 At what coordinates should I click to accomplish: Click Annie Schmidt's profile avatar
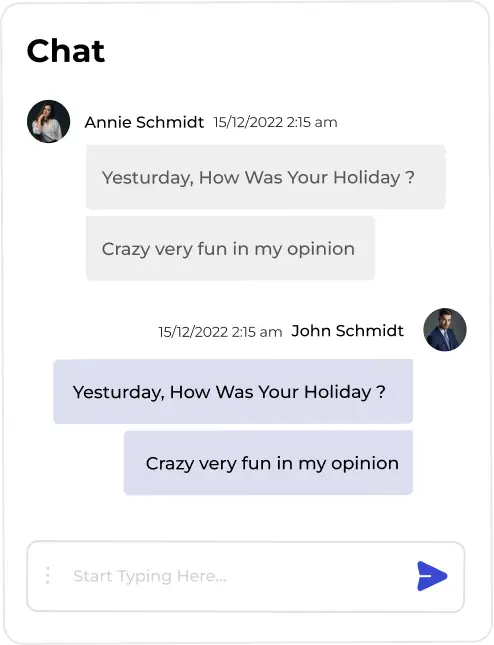point(49,121)
